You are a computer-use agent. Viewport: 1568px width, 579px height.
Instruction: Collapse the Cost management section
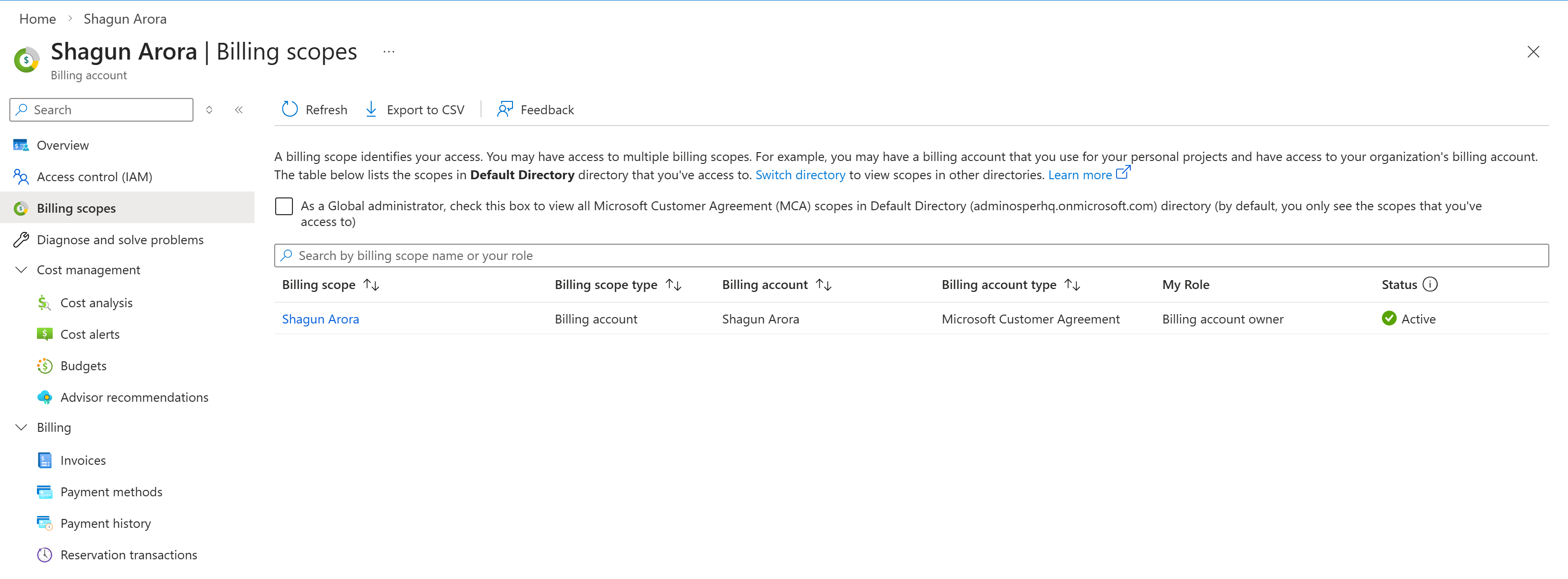click(21, 270)
